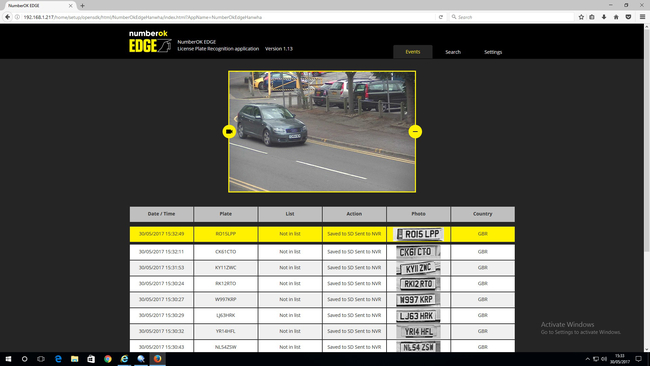Screen dimensions: 650x366
Task: Open Chrome from the Windows taskbar
Action: tap(108, 359)
